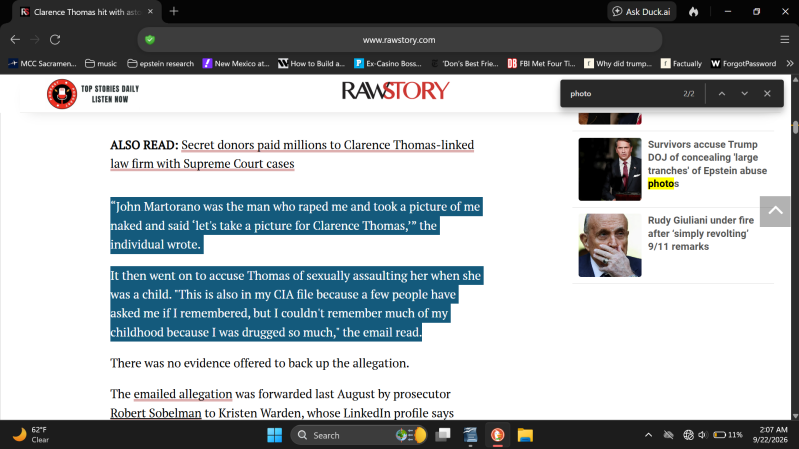The width and height of the screenshot is (799, 449).
Task: Expand the hidden bookmarks overflow chevron
Action: pos(790,64)
